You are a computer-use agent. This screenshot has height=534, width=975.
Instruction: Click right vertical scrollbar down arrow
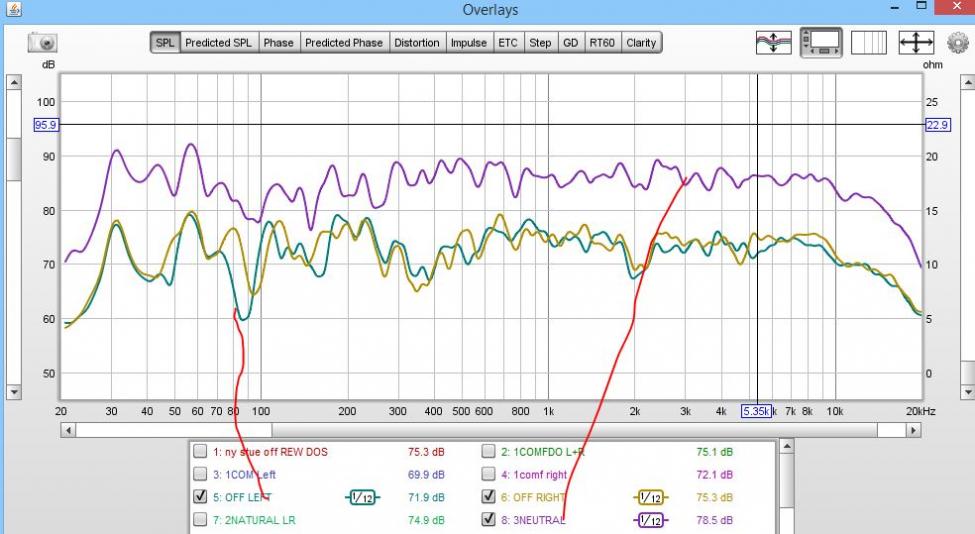coord(968,392)
